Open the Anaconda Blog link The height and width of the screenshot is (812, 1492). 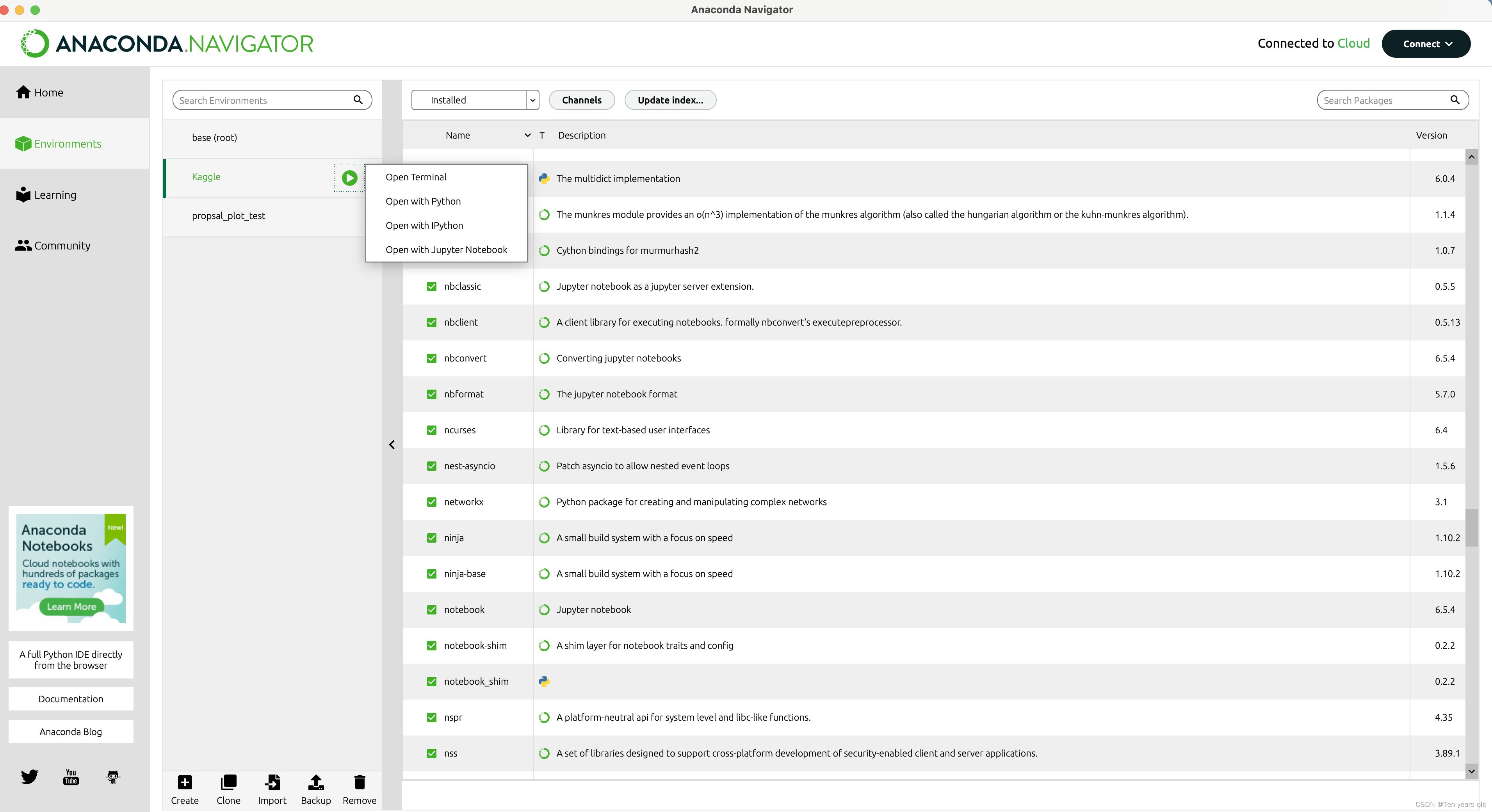[71, 732]
